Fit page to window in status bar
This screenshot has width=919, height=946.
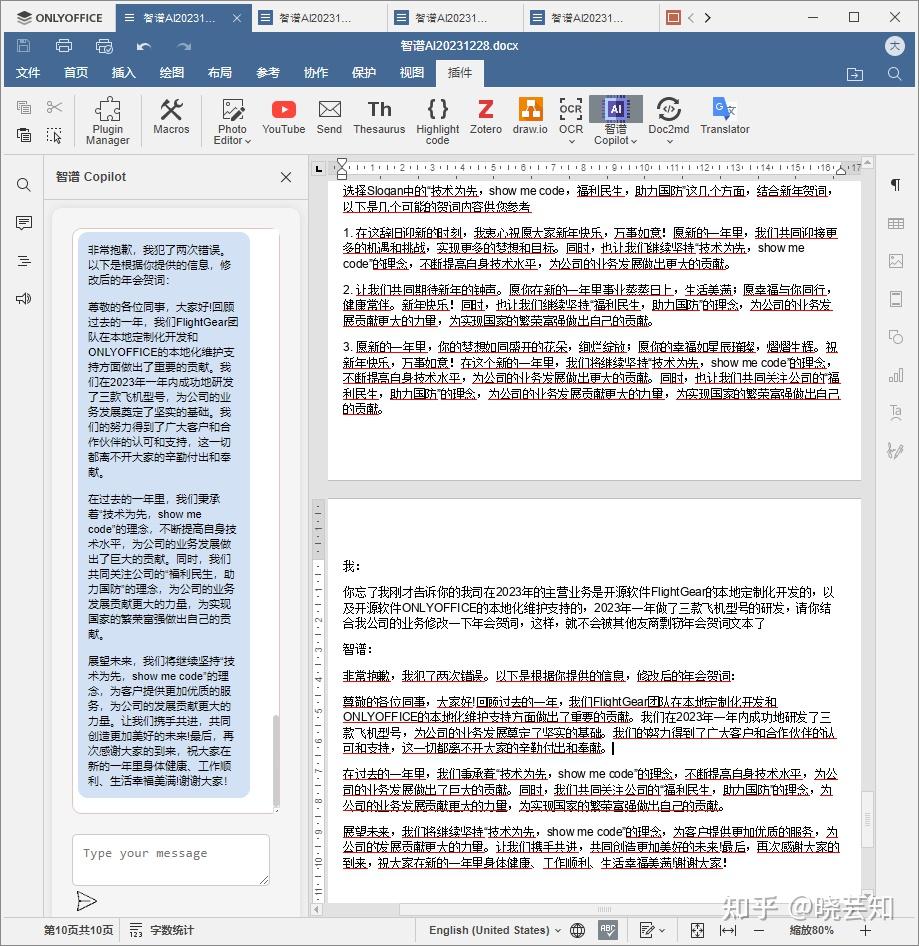[697, 930]
